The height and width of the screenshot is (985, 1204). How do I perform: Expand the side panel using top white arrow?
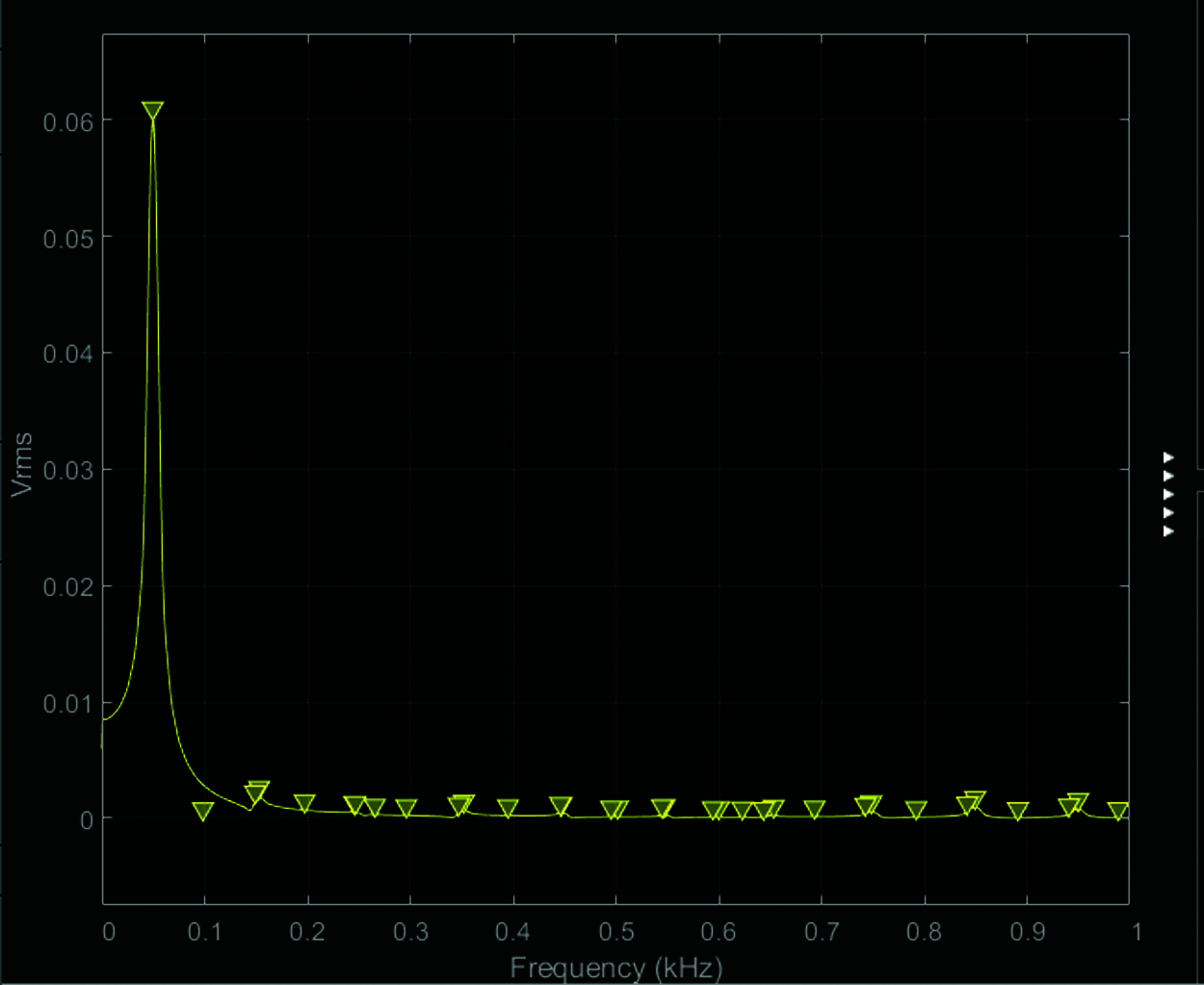point(1168,457)
